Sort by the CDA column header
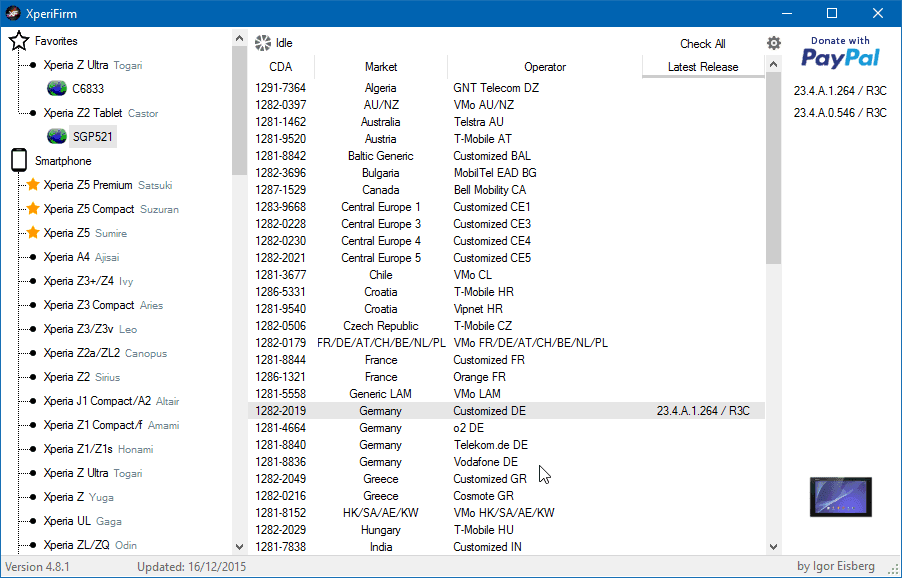The image size is (902, 578). tap(281, 67)
